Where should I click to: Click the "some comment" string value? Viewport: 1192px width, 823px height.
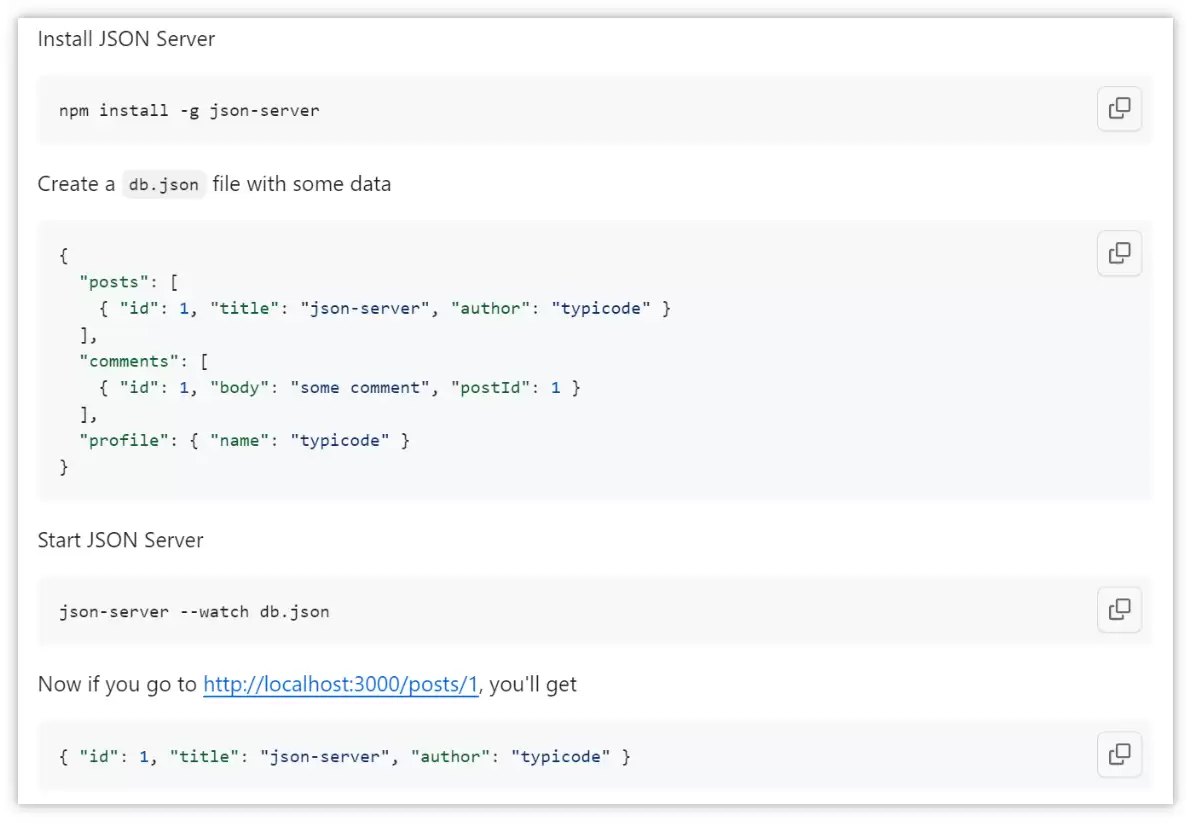click(360, 388)
